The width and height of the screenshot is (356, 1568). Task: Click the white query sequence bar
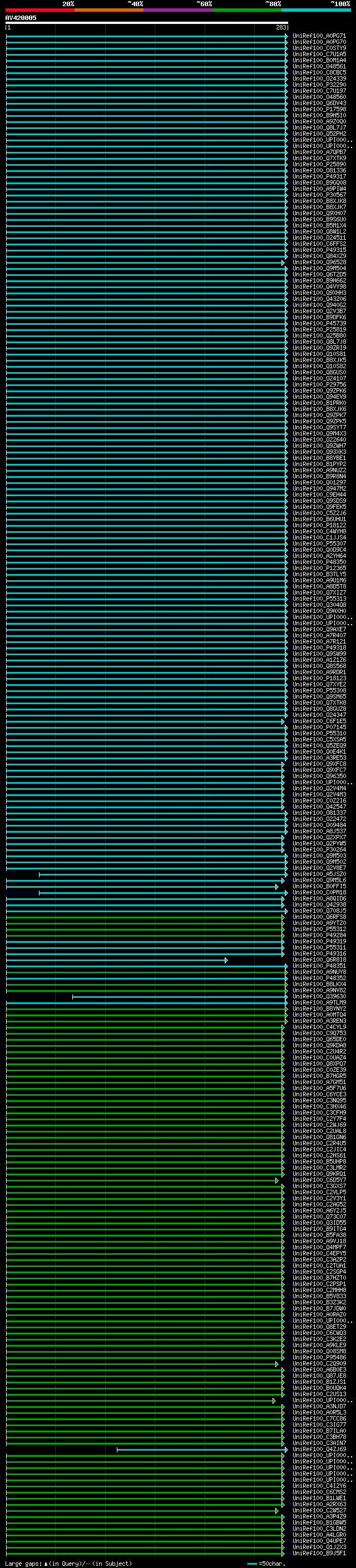(147, 23)
